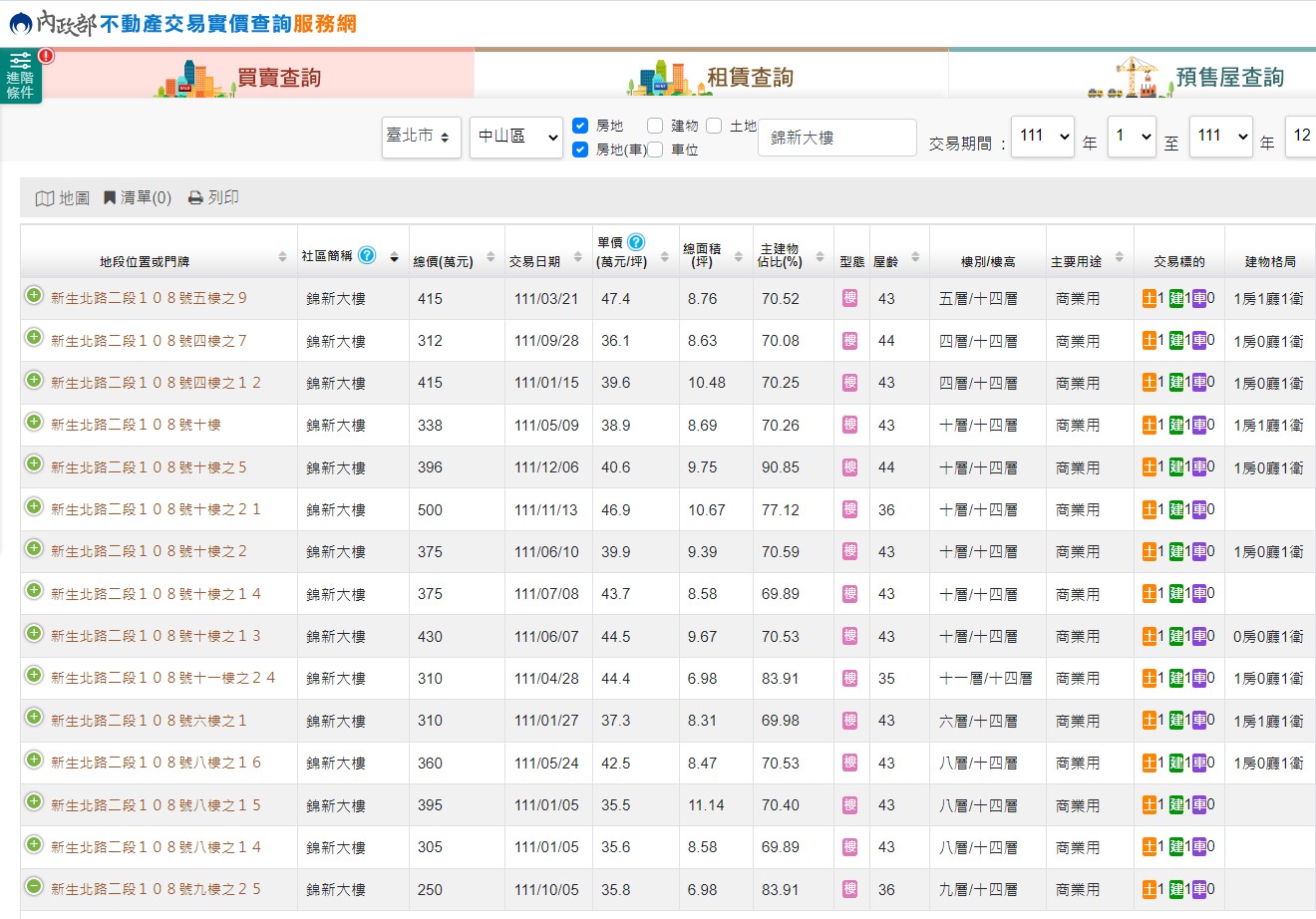Expand details for 108號十樓 row priced 338
Screen dimensions: 1316x919
pos(34,423)
